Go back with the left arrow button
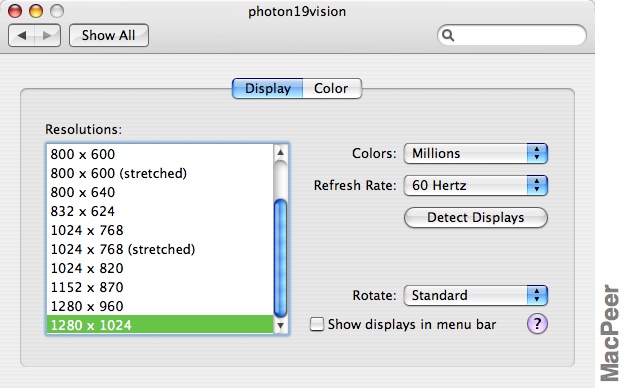The height and width of the screenshot is (388, 624). (21, 35)
